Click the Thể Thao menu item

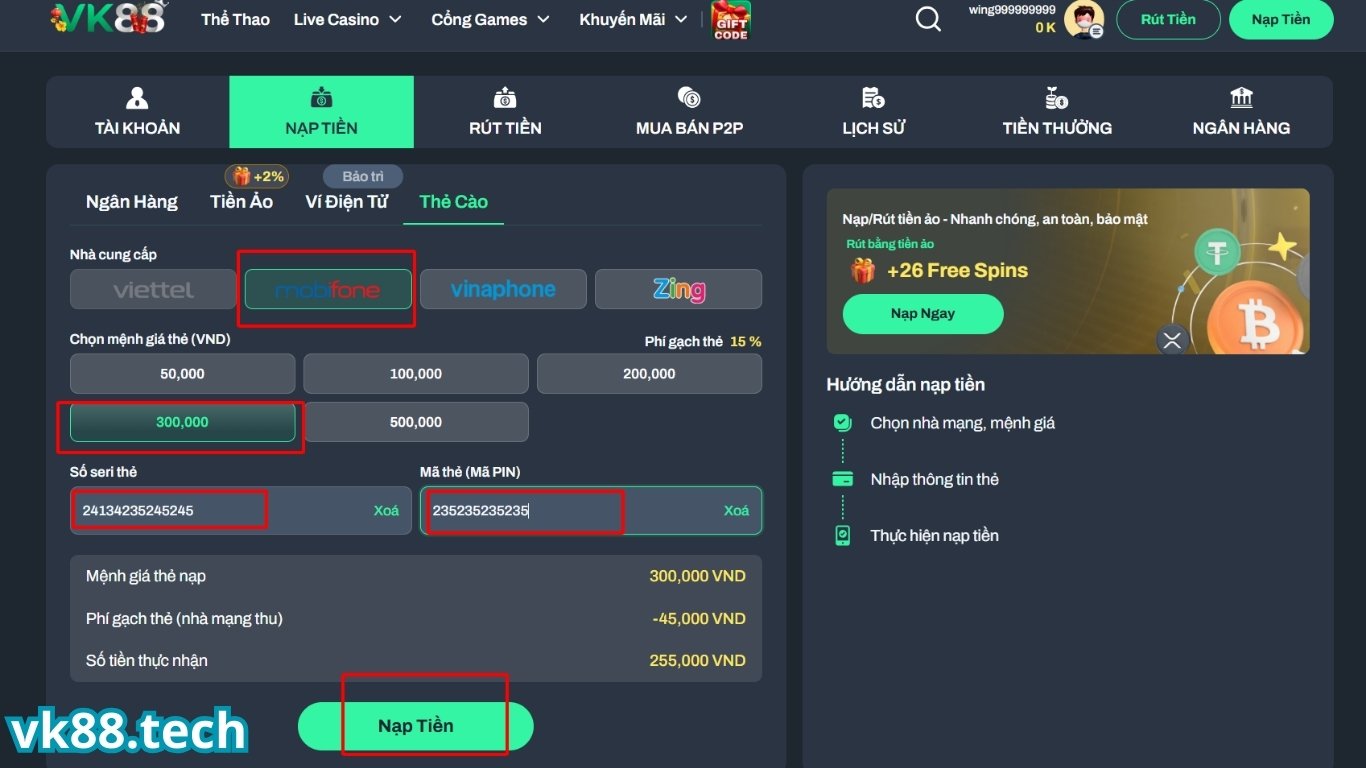click(x=235, y=20)
